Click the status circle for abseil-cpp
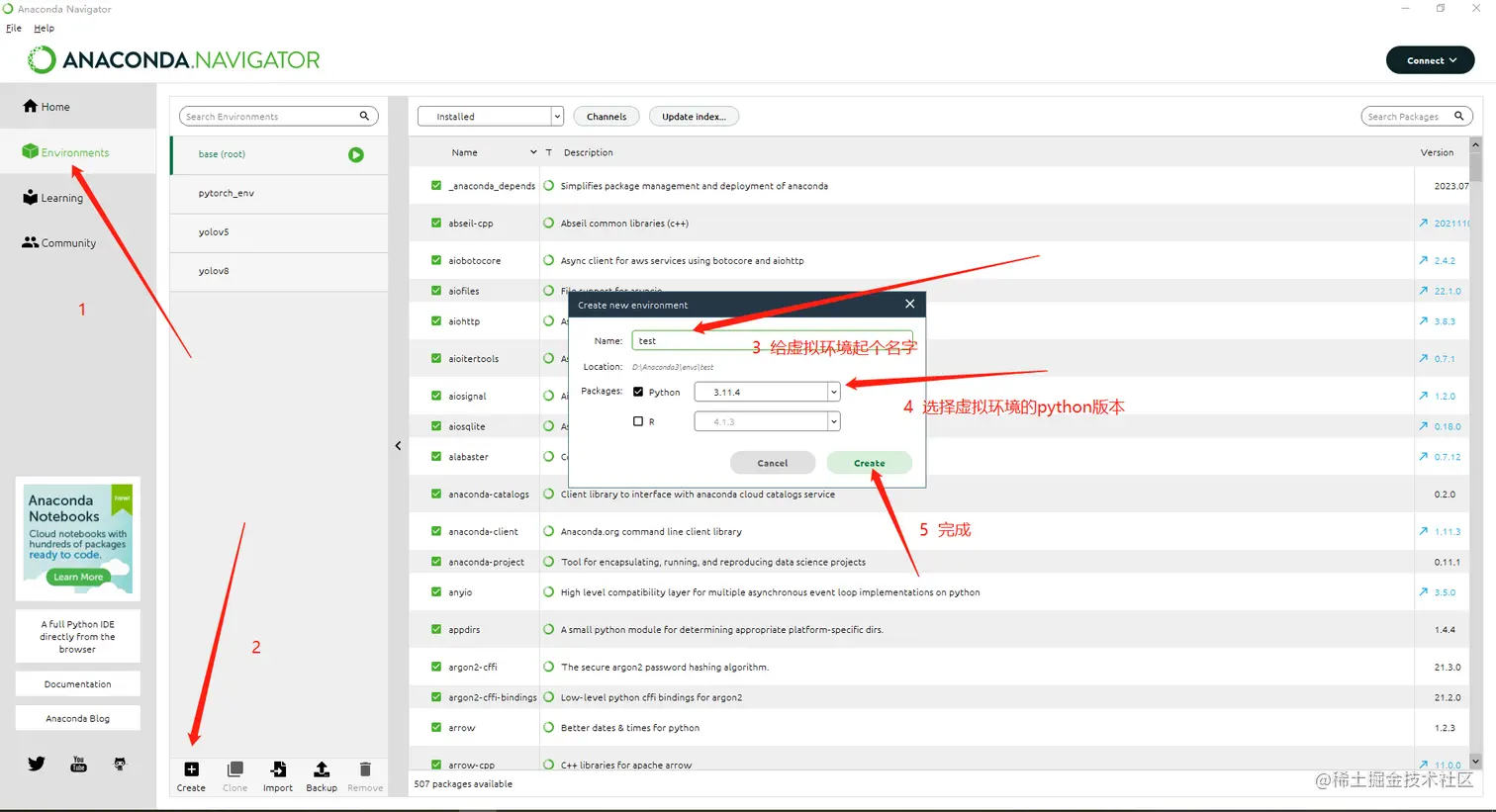Image resolution: width=1496 pixels, height=812 pixels. tap(549, 223)
